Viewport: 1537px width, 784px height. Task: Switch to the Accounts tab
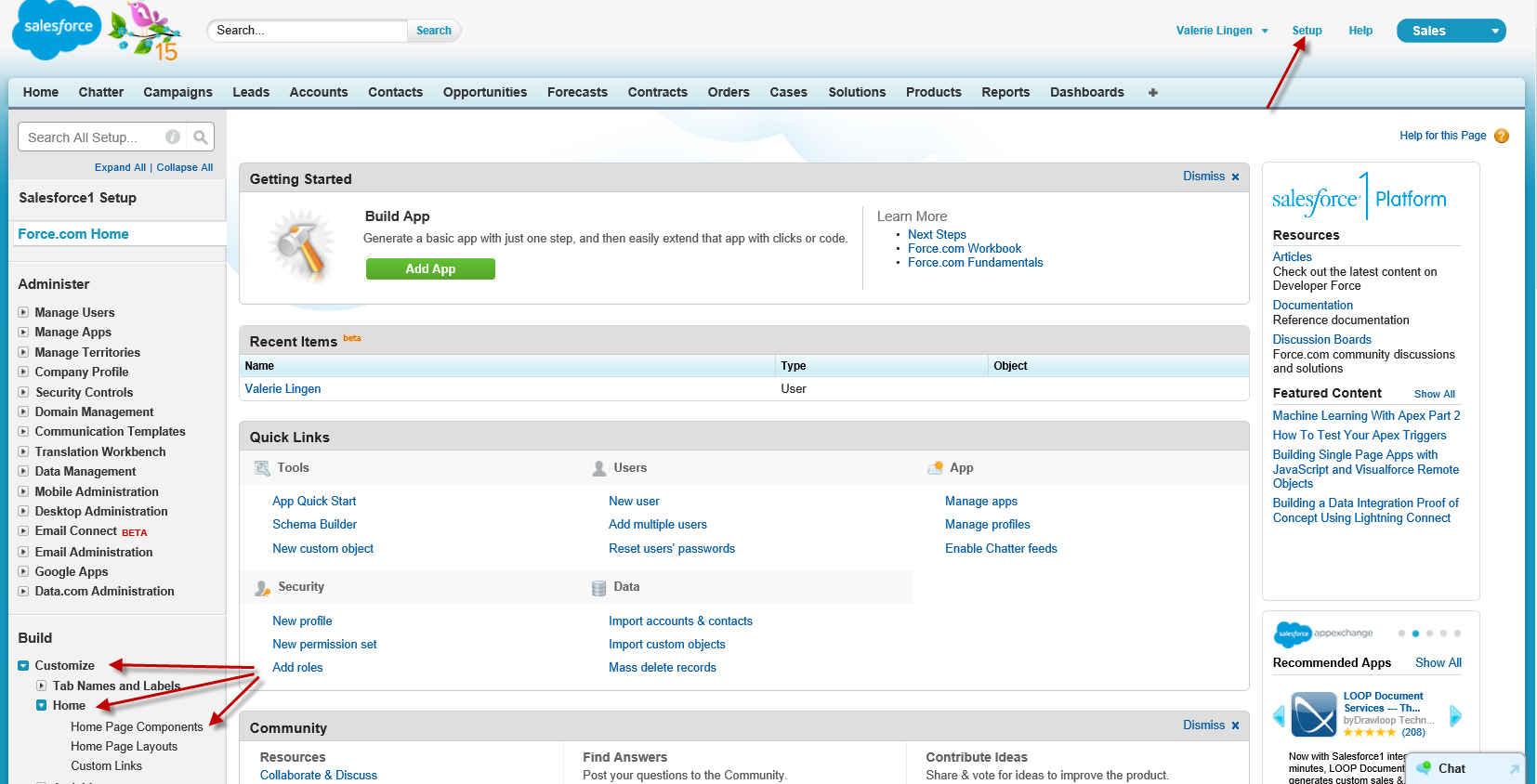pyautogui.click(x=319, y=92)
